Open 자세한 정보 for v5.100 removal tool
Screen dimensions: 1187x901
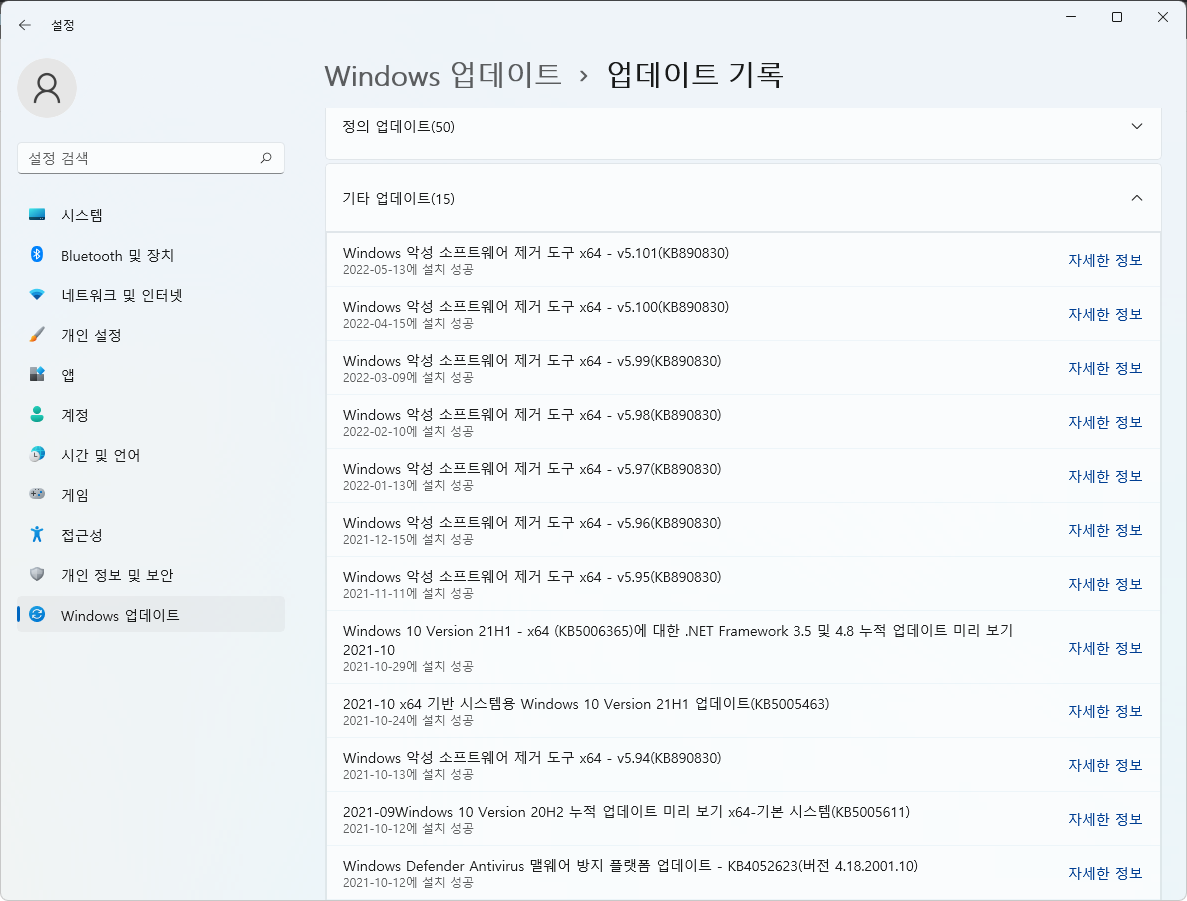click(x=1104, y=314)
